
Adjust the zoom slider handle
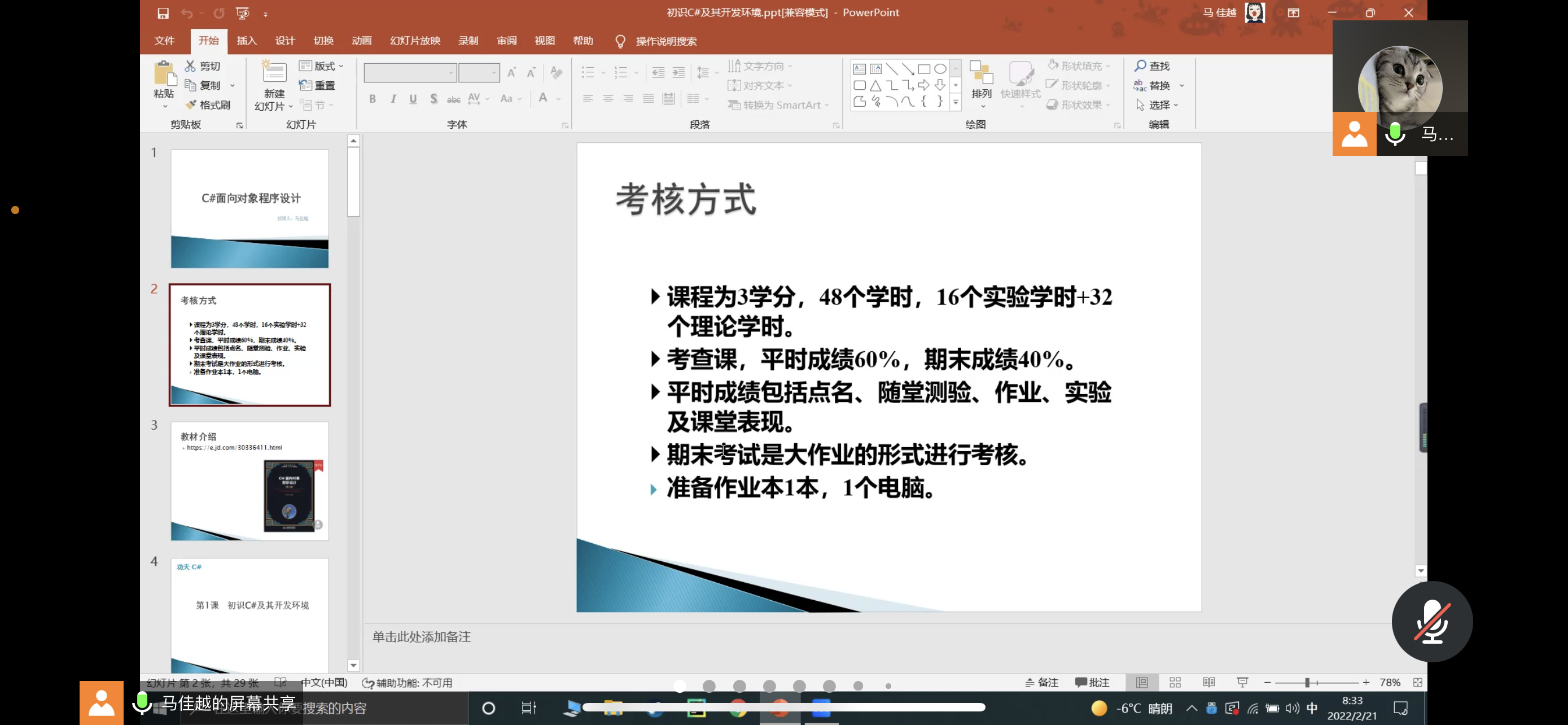pos(1307,683)
